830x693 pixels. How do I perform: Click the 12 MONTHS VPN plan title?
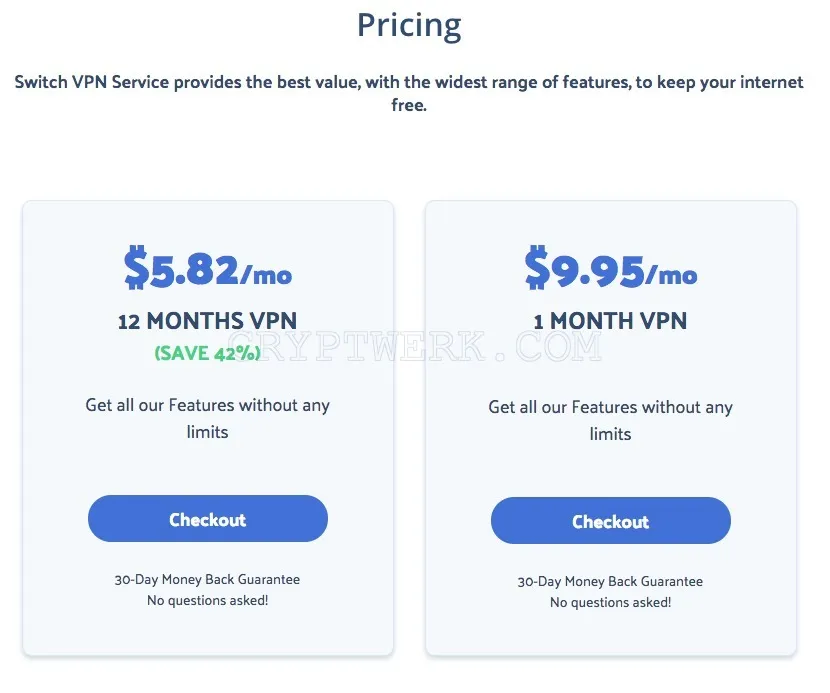coord(208,321)
